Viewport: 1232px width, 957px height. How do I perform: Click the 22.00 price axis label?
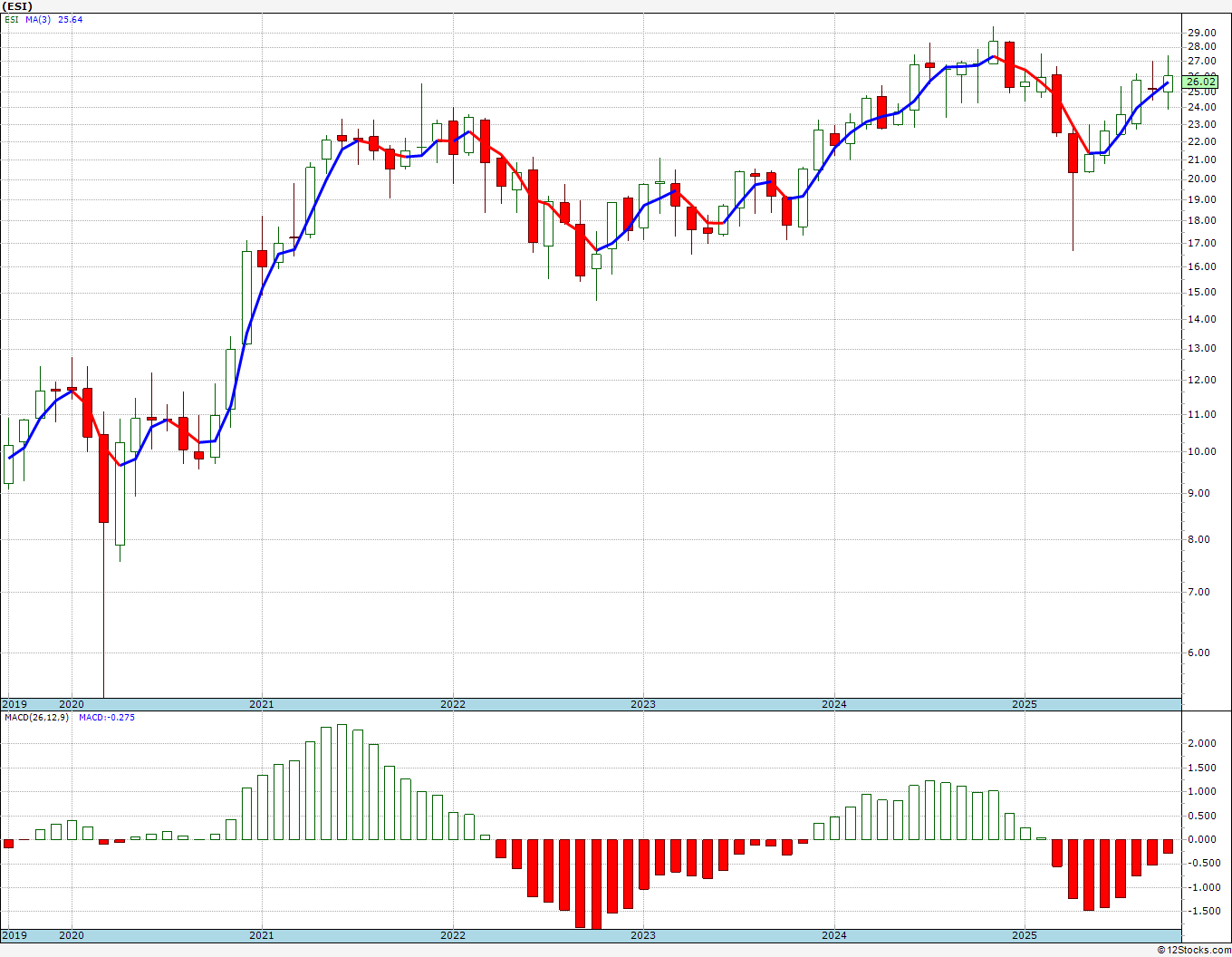coord(1201,142)
